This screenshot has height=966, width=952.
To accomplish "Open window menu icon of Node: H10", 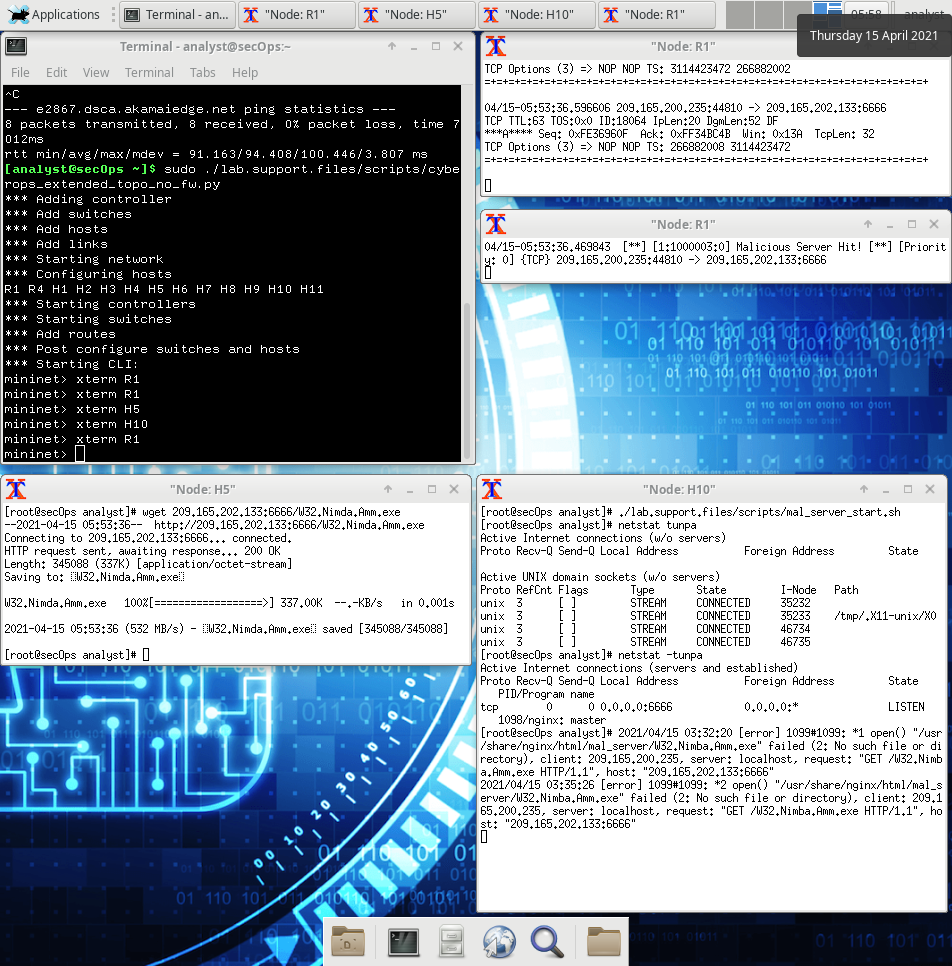I will pyautogui.click(x=492, y=489).
